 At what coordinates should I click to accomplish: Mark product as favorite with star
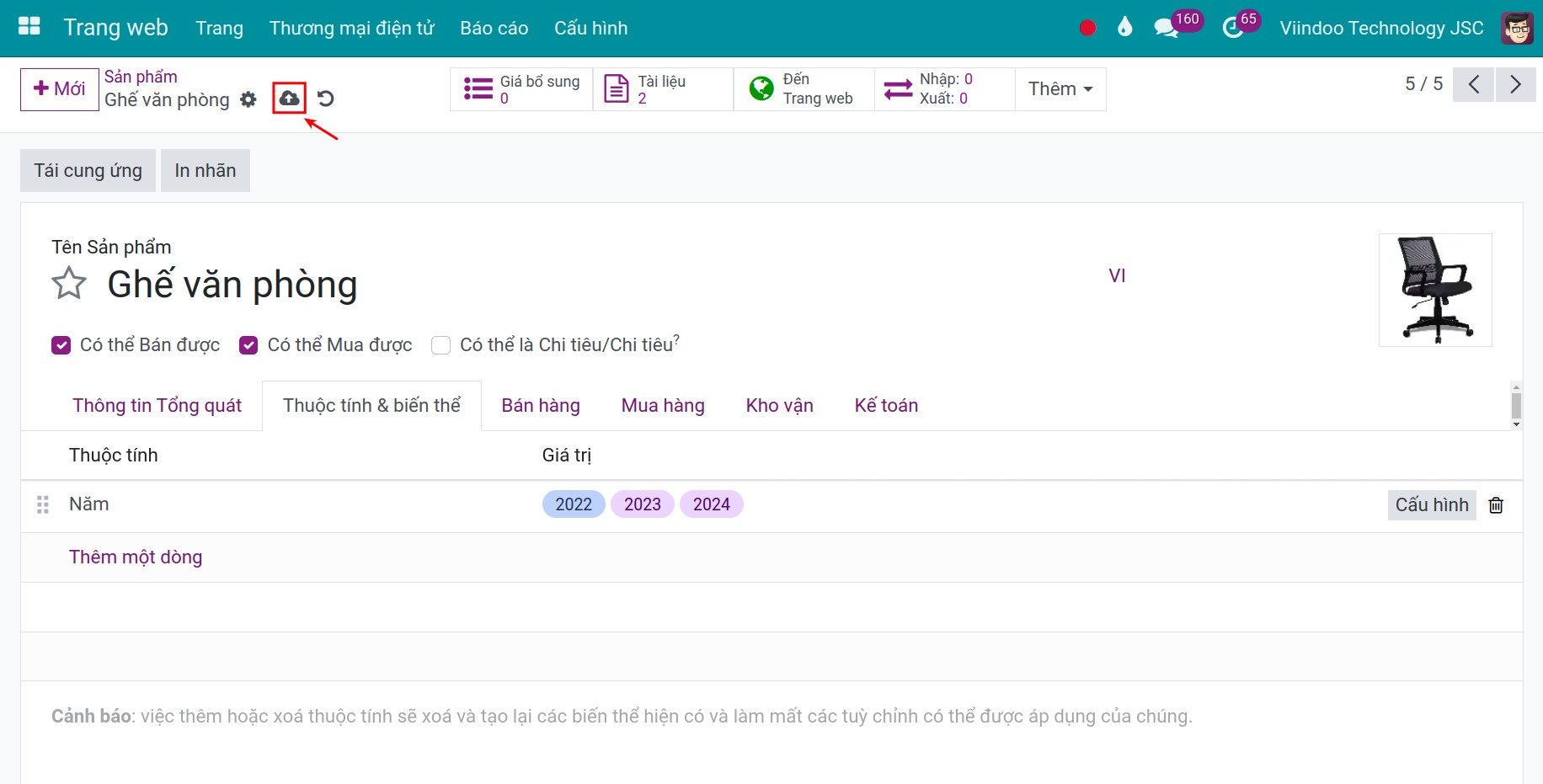[x=69, y=284]
